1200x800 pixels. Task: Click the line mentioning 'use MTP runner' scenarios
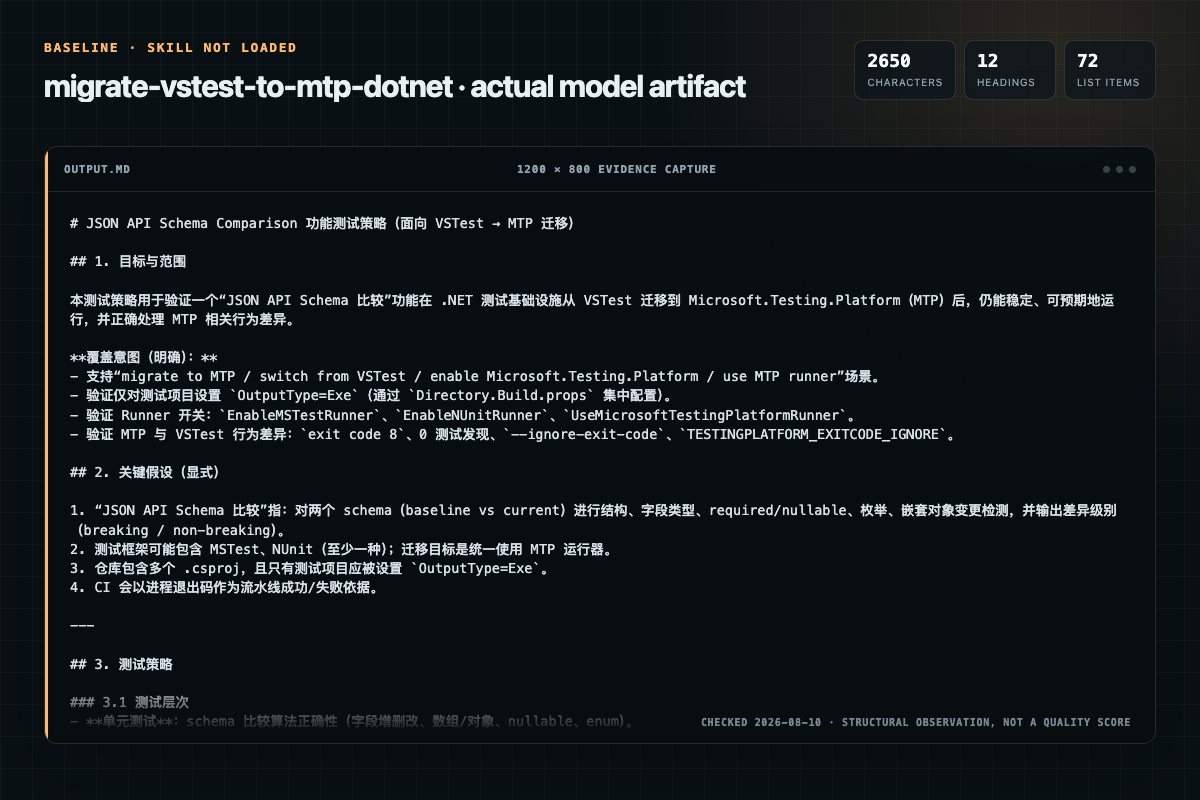tap(475, 376)
